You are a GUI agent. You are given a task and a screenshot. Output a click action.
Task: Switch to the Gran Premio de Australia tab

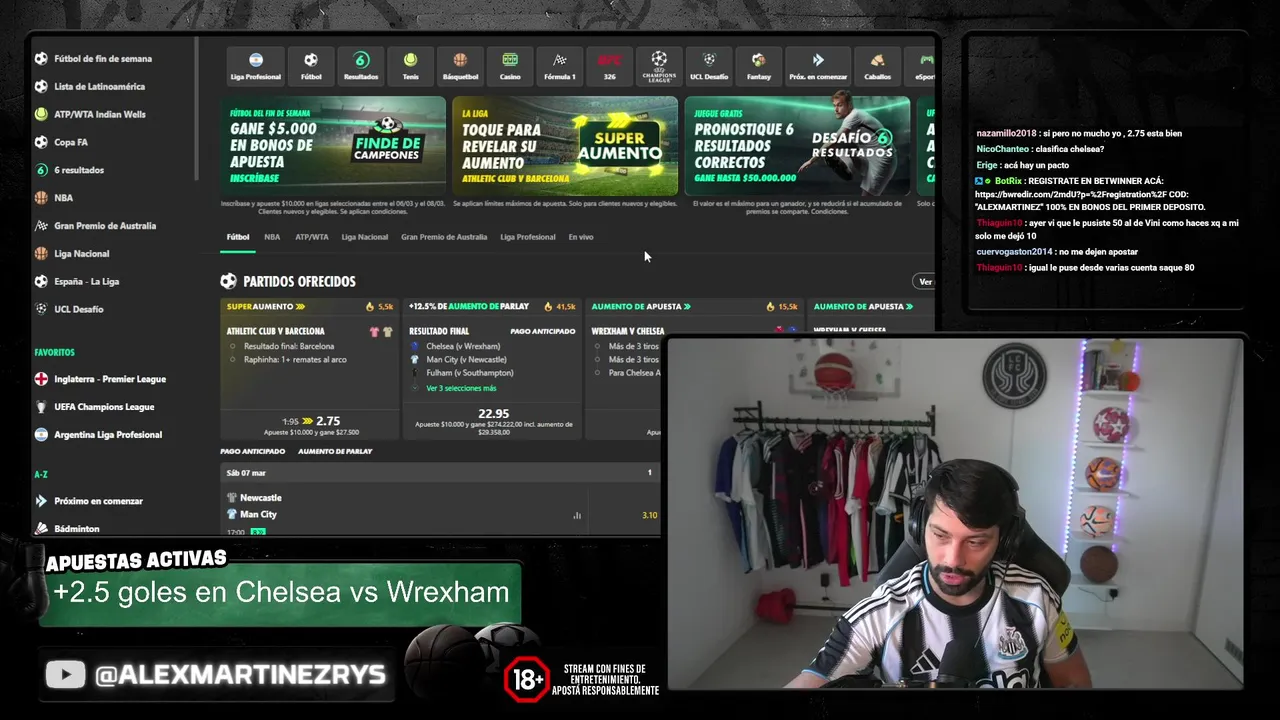(x=444, y=237)
